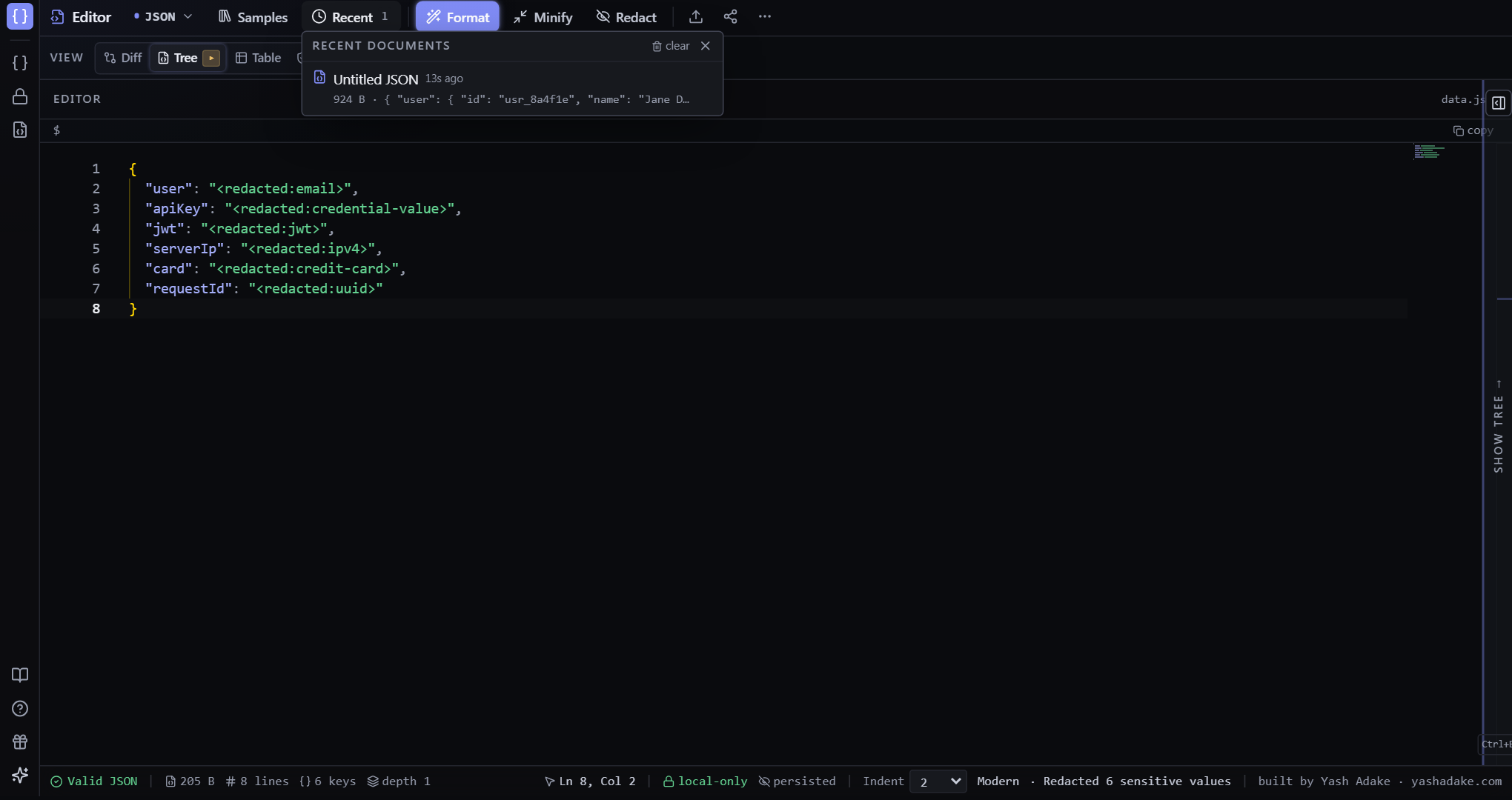1512x800 pixels.
Task: Open the yashadake.com link
Action: point(1456,781)
